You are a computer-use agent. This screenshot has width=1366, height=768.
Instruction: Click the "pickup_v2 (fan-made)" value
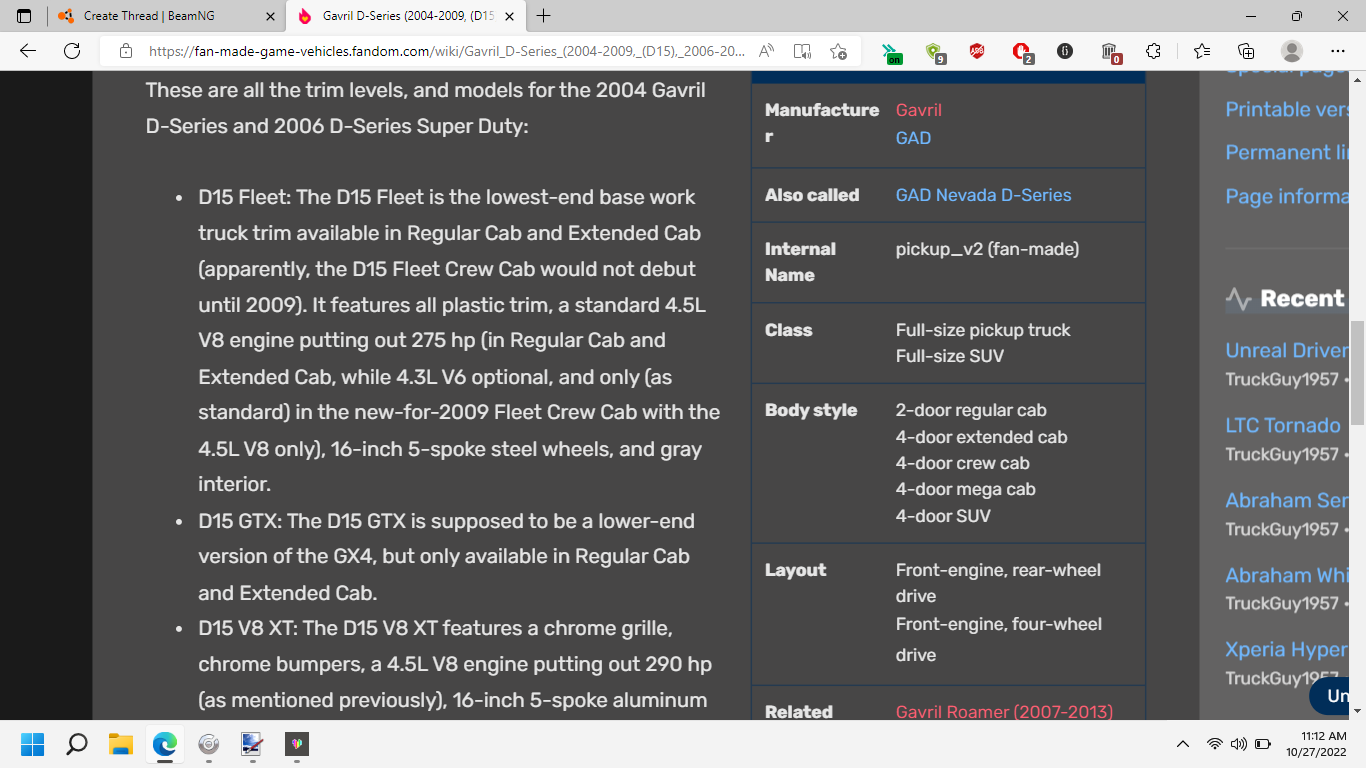pos(987,249)
